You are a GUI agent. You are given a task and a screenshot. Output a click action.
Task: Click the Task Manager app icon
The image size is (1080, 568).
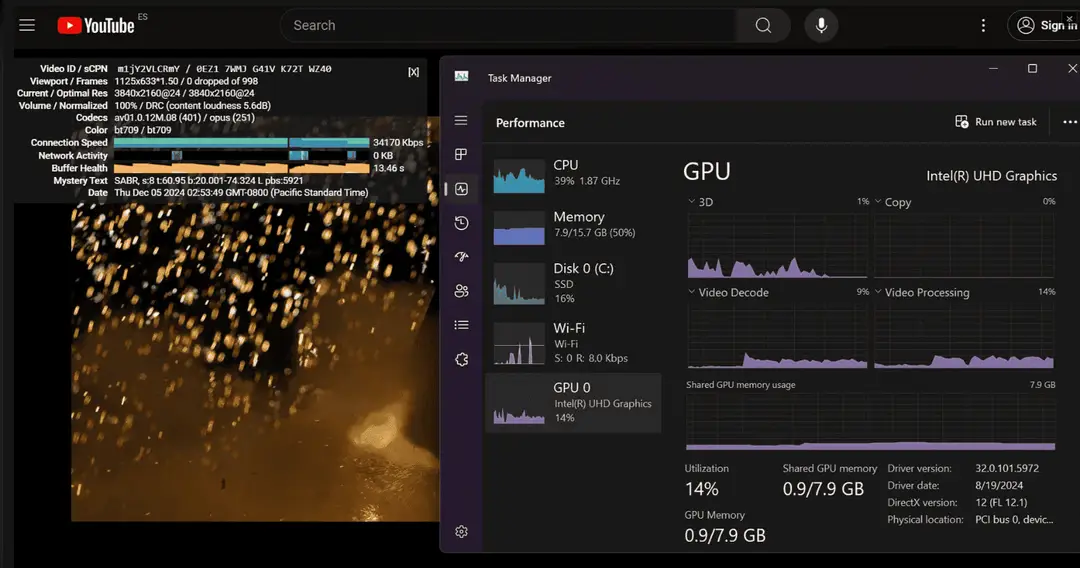click(461, 77)
